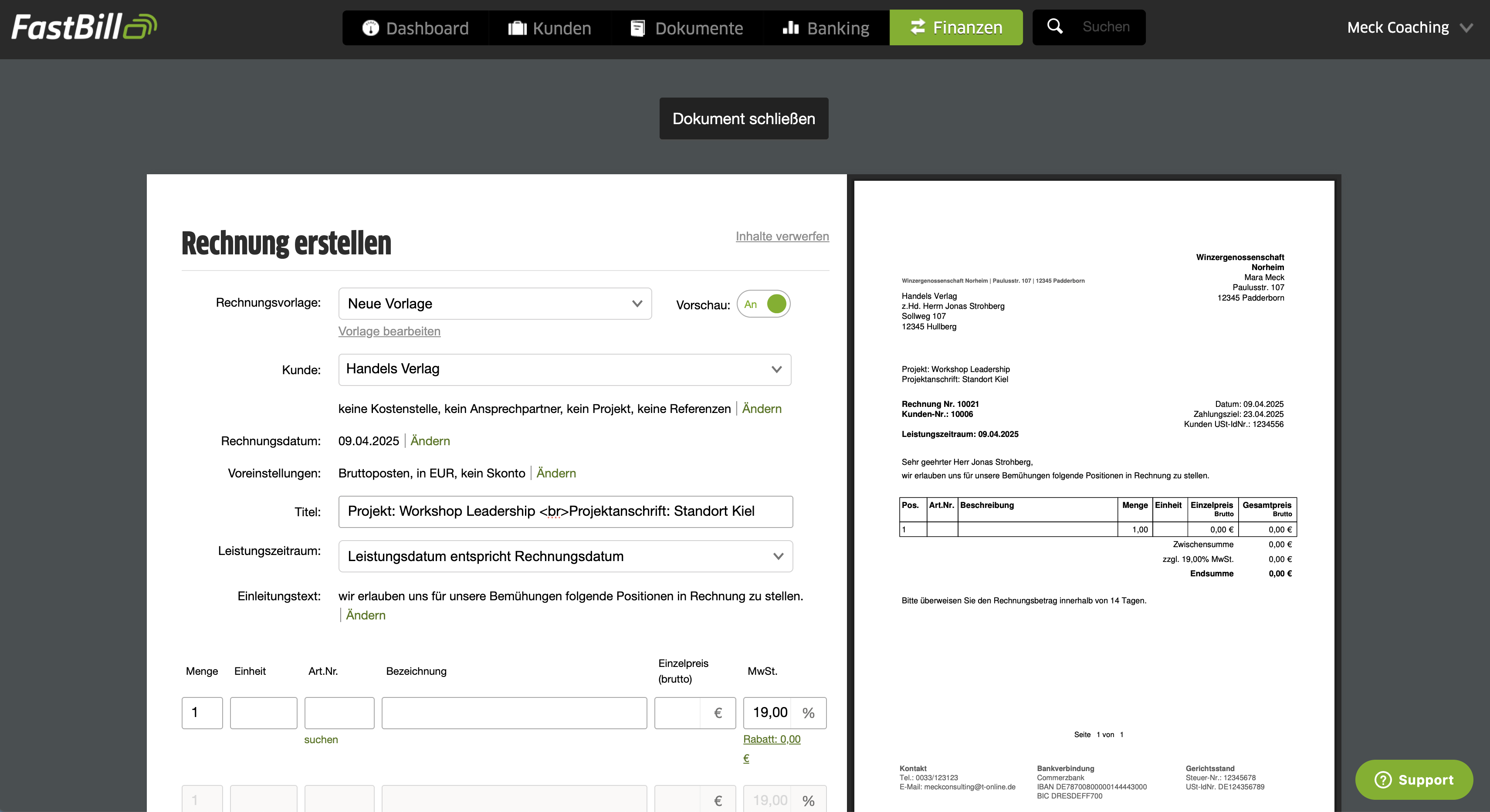The image size is (1490, 812).
Task: Click the Dashboard gauge icon
Action: pyautogui.click(x=370, y=28)
